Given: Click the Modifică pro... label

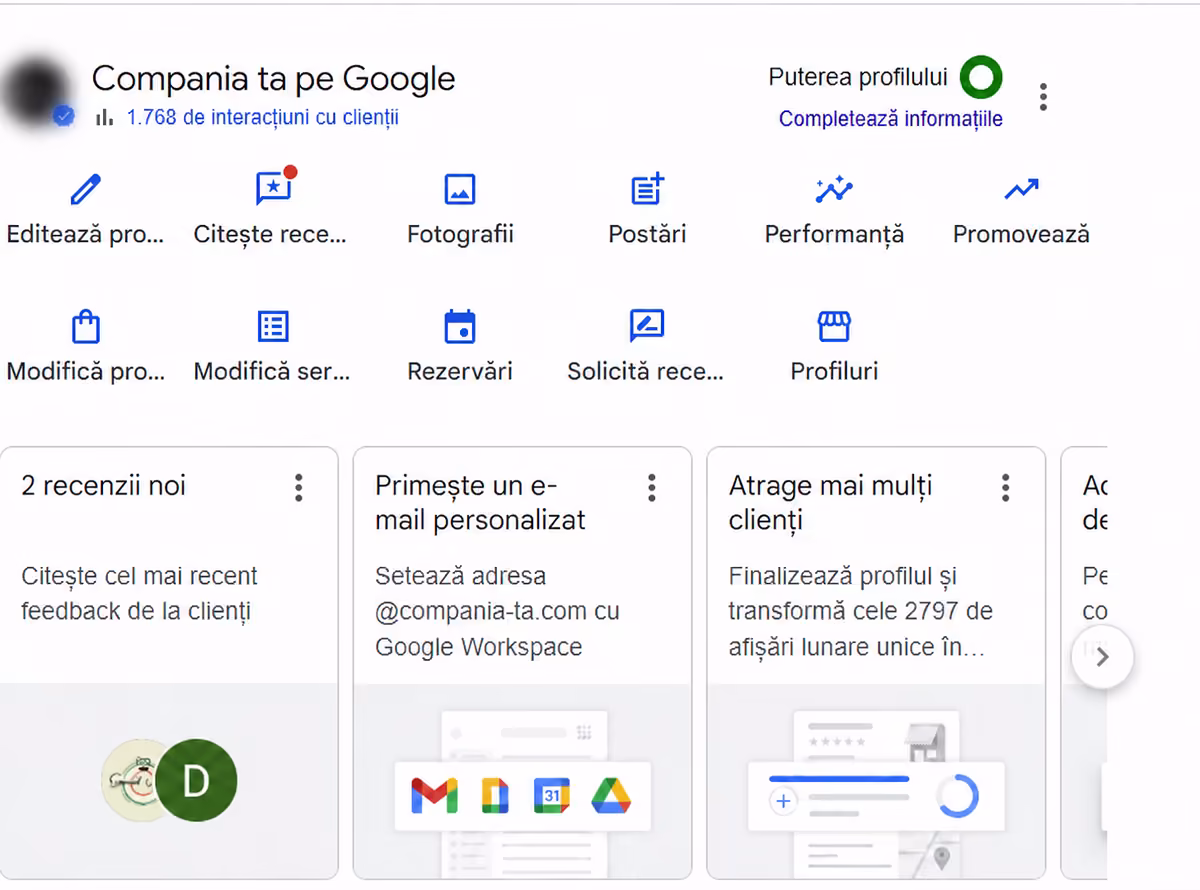Looking at the screenshot, I should [x=85, y=371].
